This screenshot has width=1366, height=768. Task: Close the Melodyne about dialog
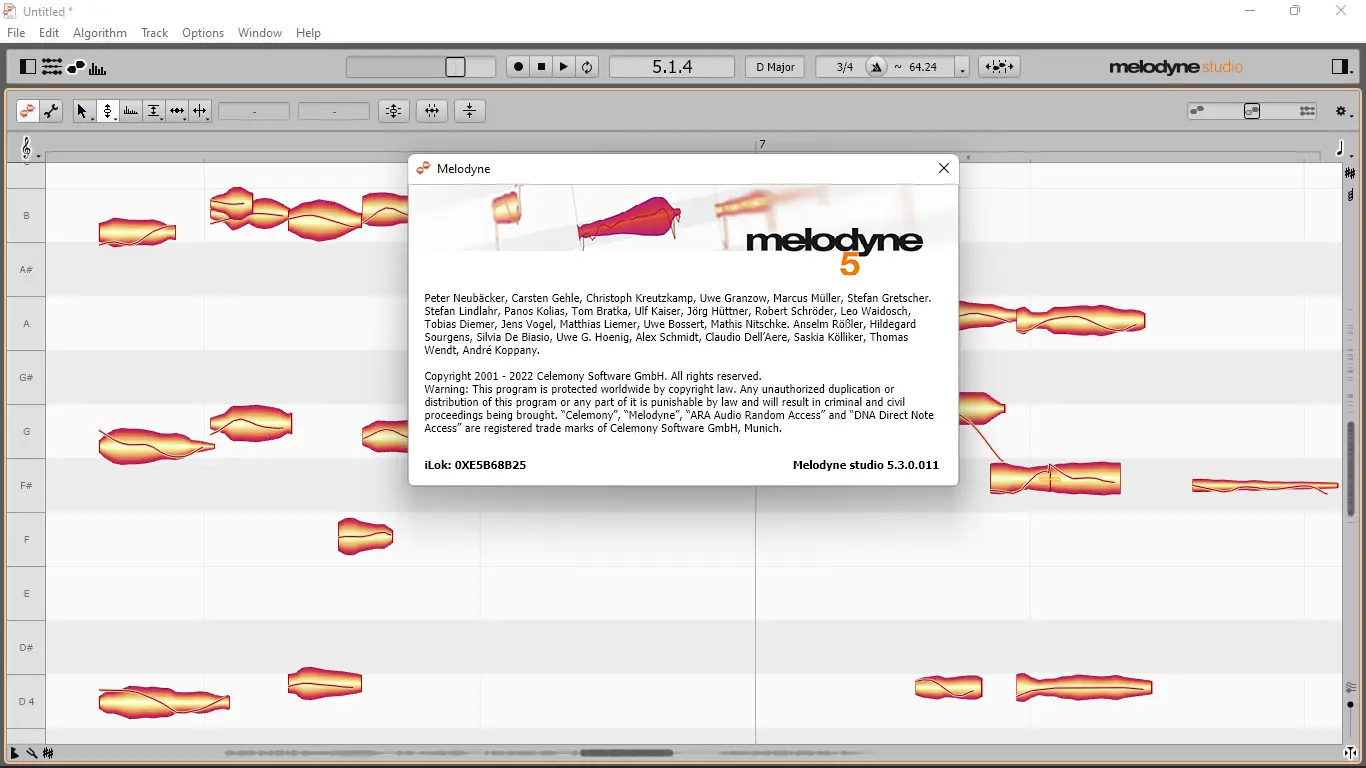(x=944, y=168)
